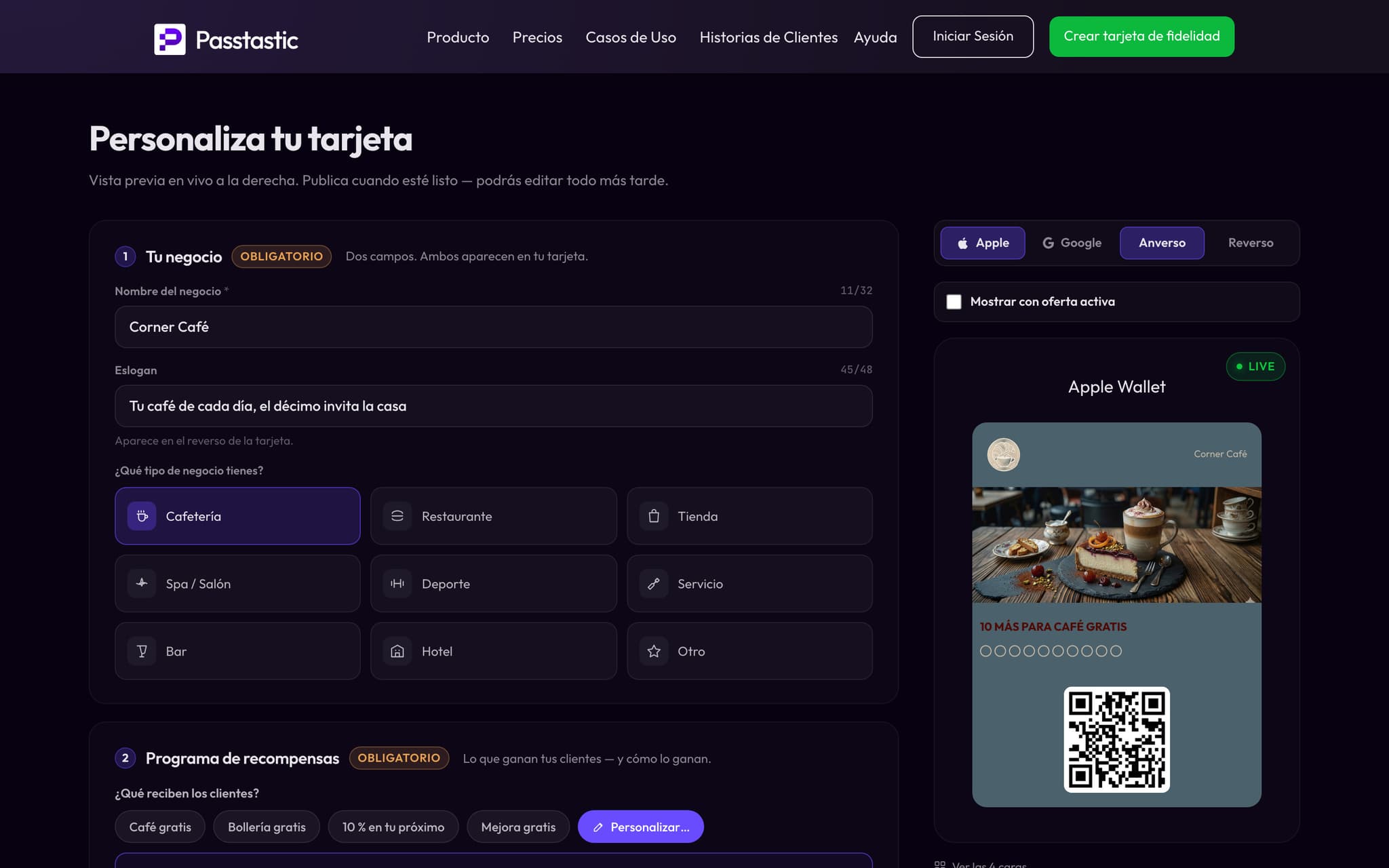Focus the Eslogan text field
Image resolution: width=1389 pixels, height=868 pixels.
[x=493, y=406]
